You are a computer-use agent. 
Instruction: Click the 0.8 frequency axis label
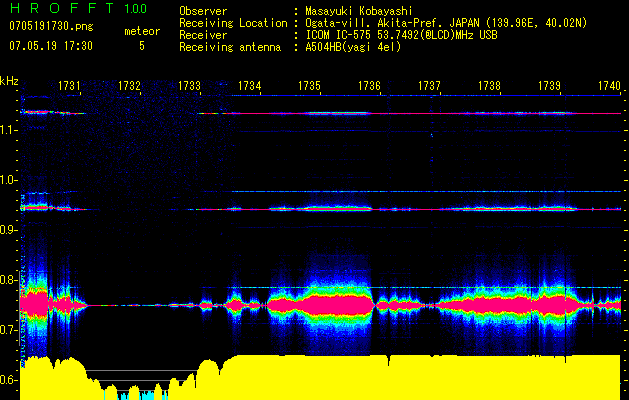click(8, 280)
